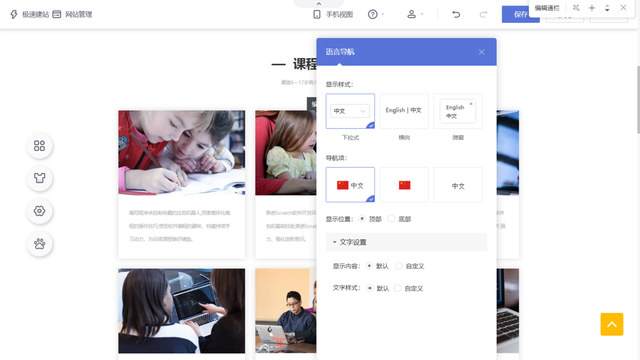
Task: Click the shuffle icon in 编辑通栏 toolbar
Action: [x=576, y=8]
